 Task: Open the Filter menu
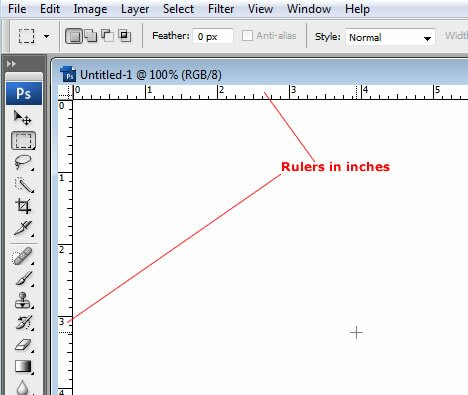click(221, 9)
